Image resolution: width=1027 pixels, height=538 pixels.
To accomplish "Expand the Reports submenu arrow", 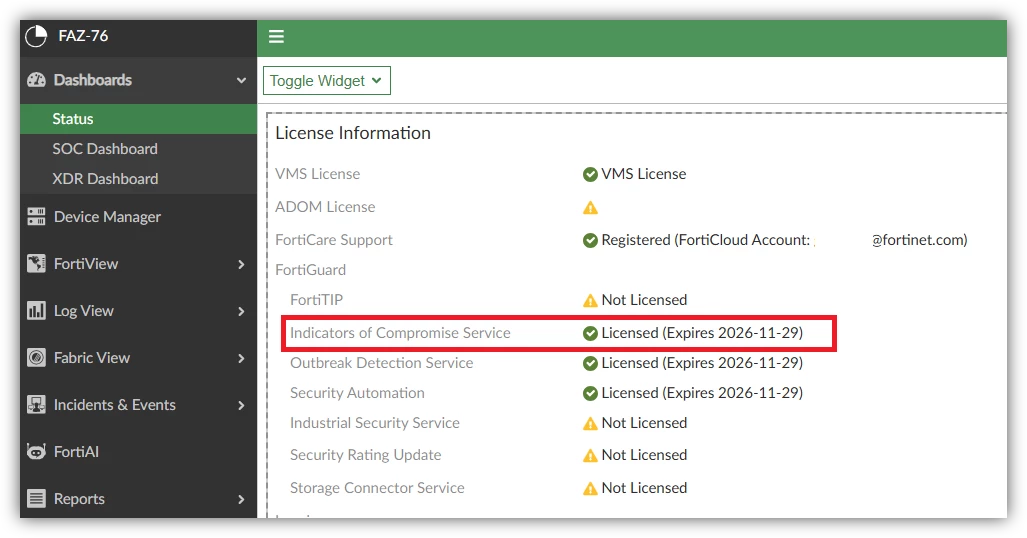I will 241,499.
